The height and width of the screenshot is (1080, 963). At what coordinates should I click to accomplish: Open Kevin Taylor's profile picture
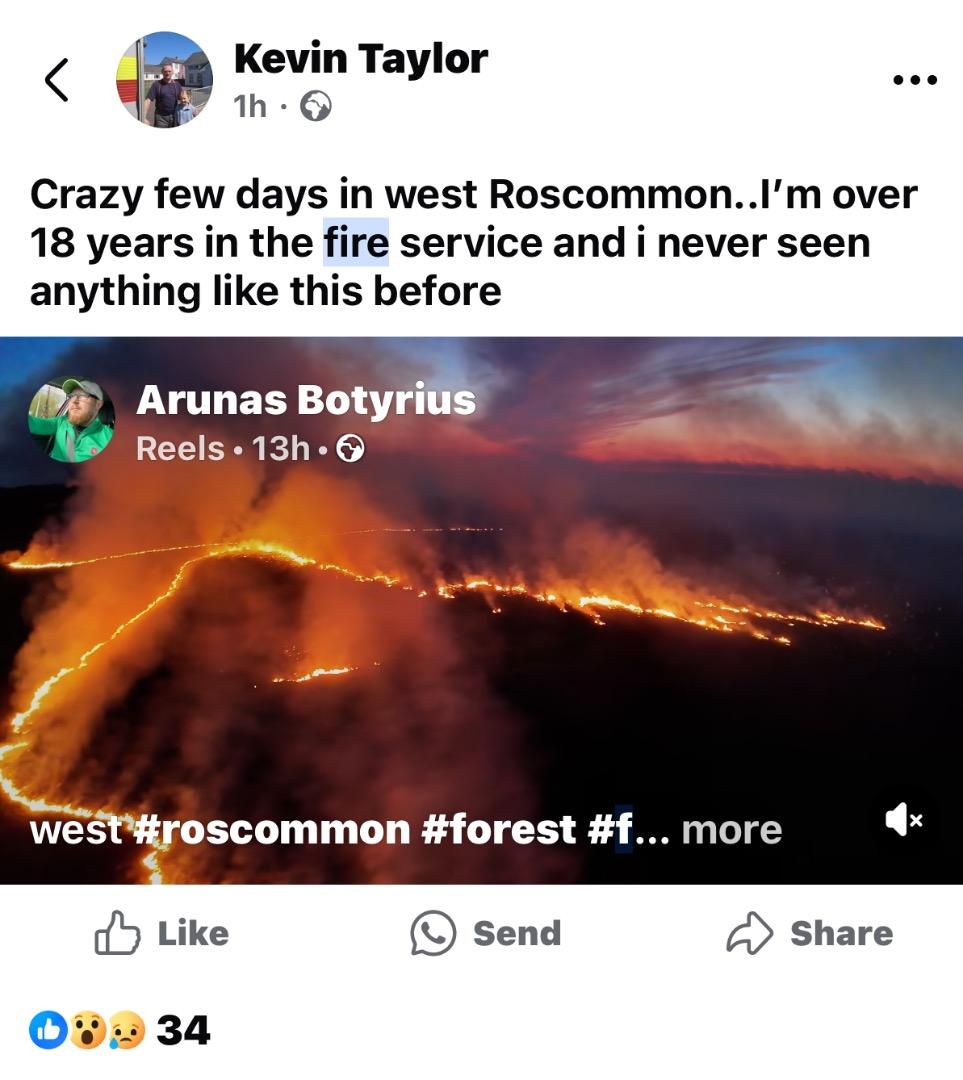coord(164,80)
